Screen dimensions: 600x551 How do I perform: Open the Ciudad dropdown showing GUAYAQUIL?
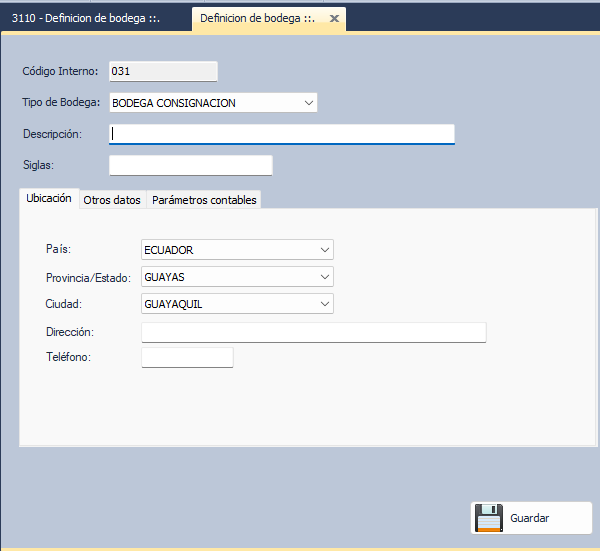click(323, 304)
